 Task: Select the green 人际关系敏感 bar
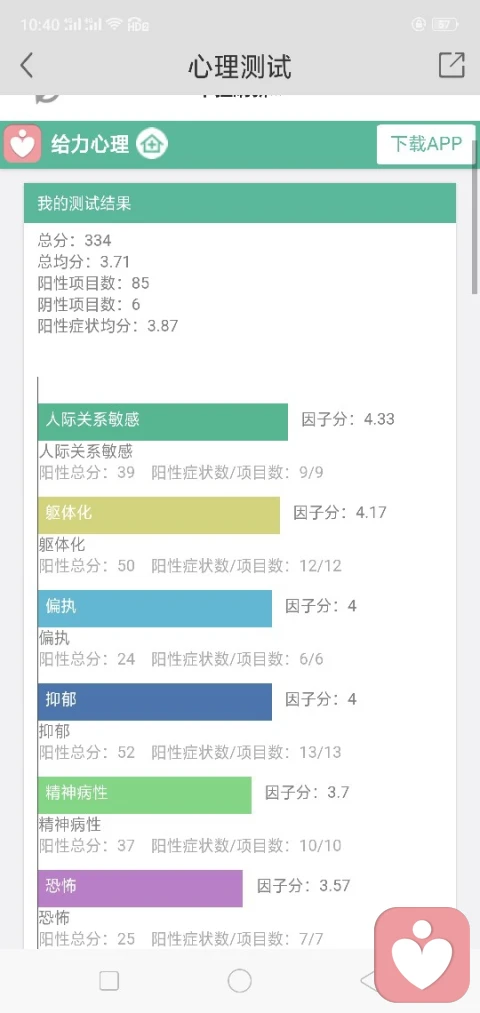[x=163, y=422]
